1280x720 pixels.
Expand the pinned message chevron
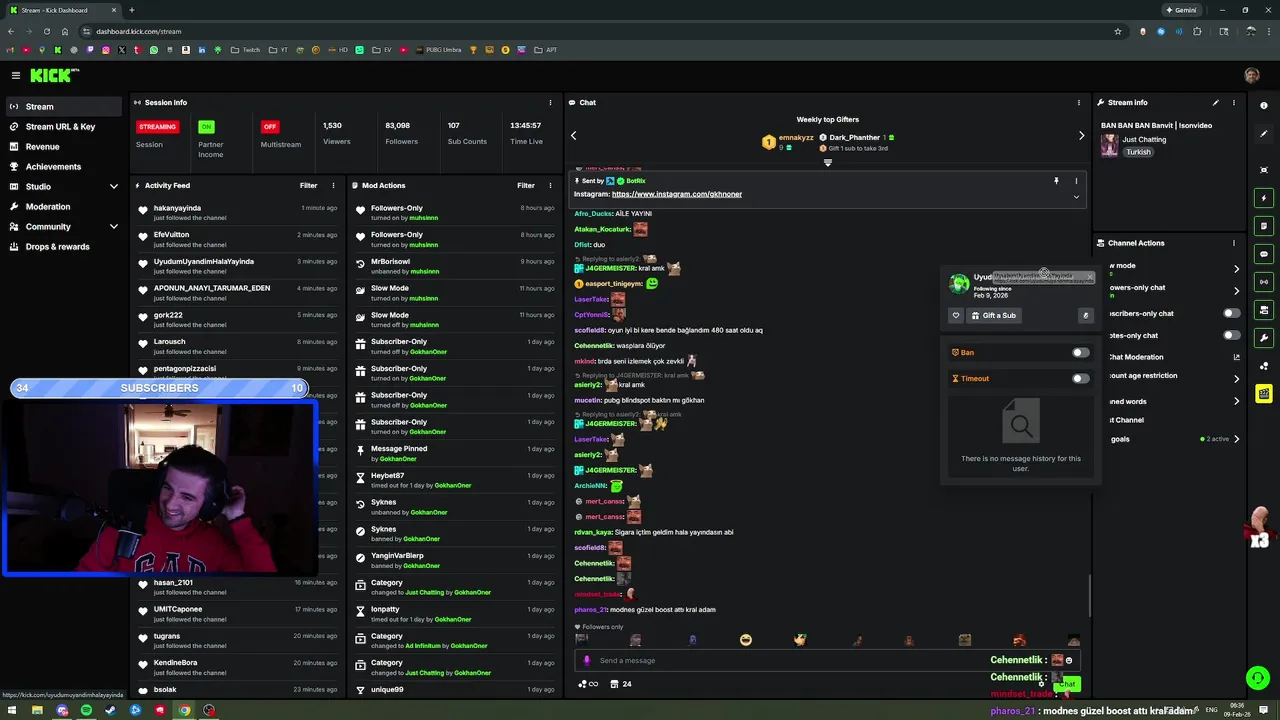(x=1076, y=197)
